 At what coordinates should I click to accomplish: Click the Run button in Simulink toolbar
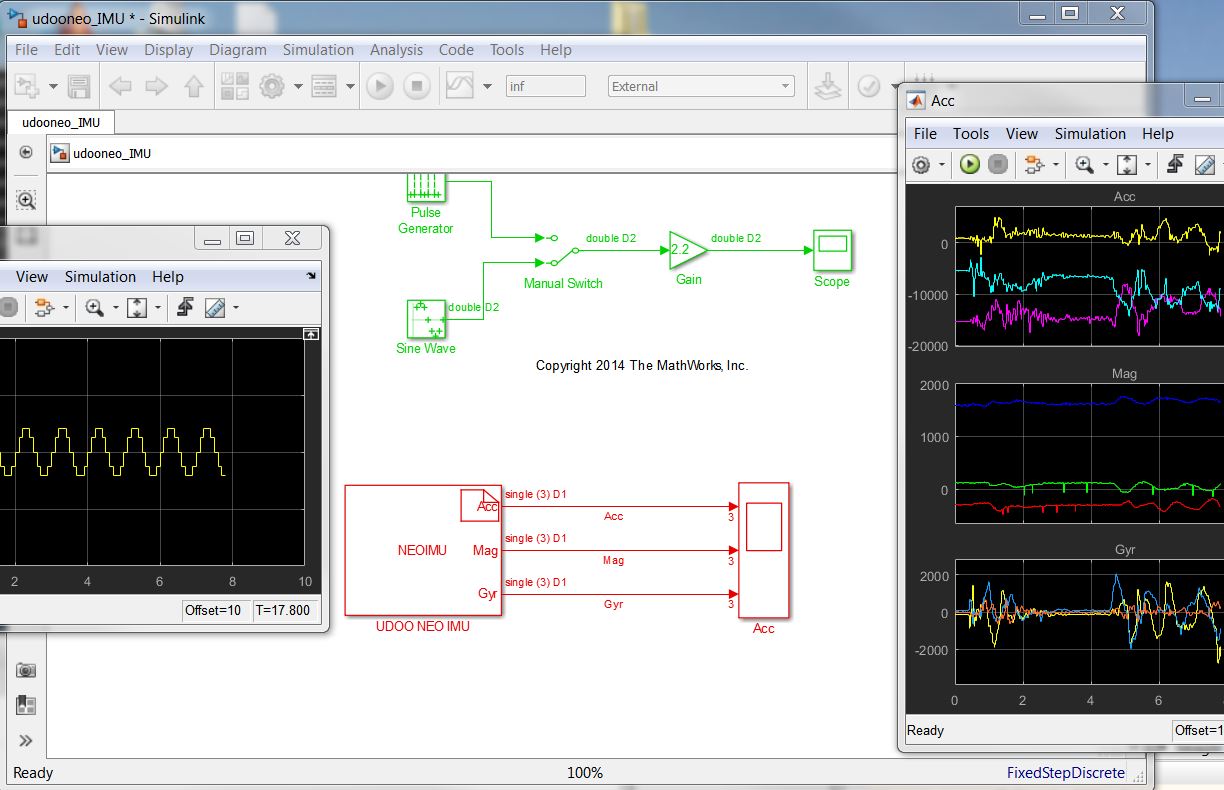(x=380, y=86)
